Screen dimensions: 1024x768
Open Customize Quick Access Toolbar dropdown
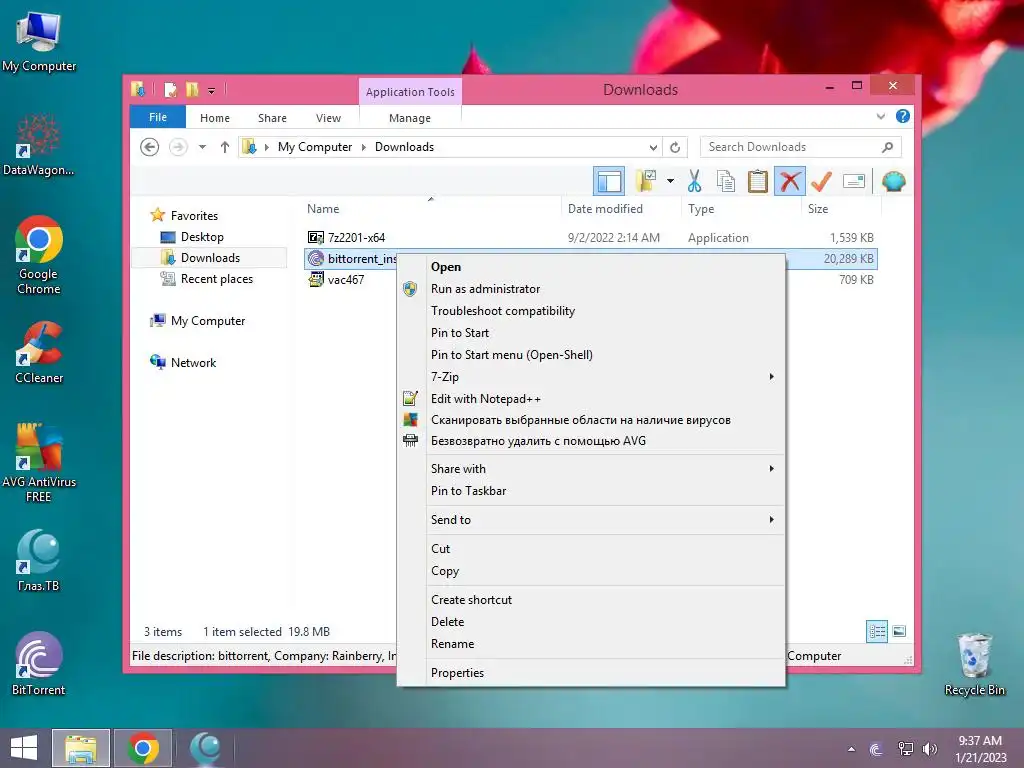pos(212,91)
